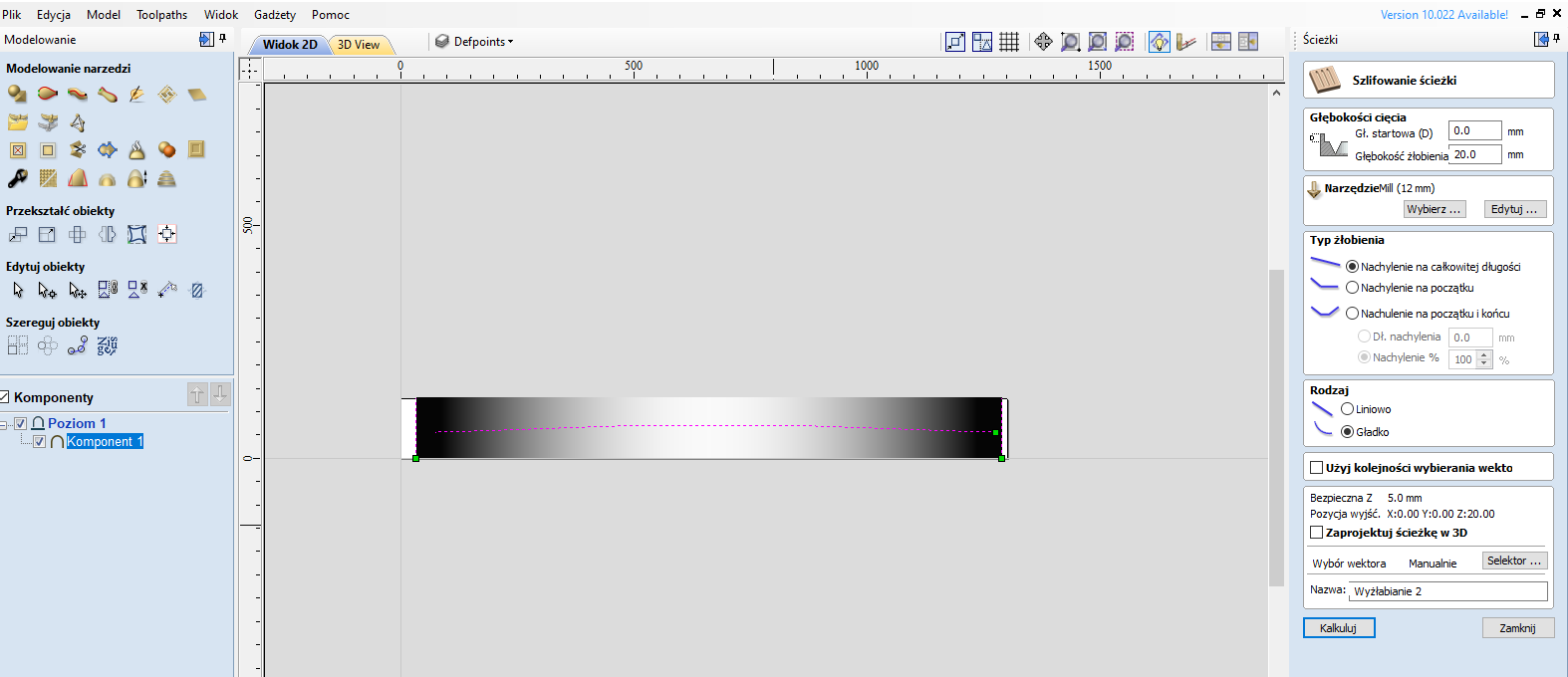Click the Gł. startowa depth field

[1474, 130]
